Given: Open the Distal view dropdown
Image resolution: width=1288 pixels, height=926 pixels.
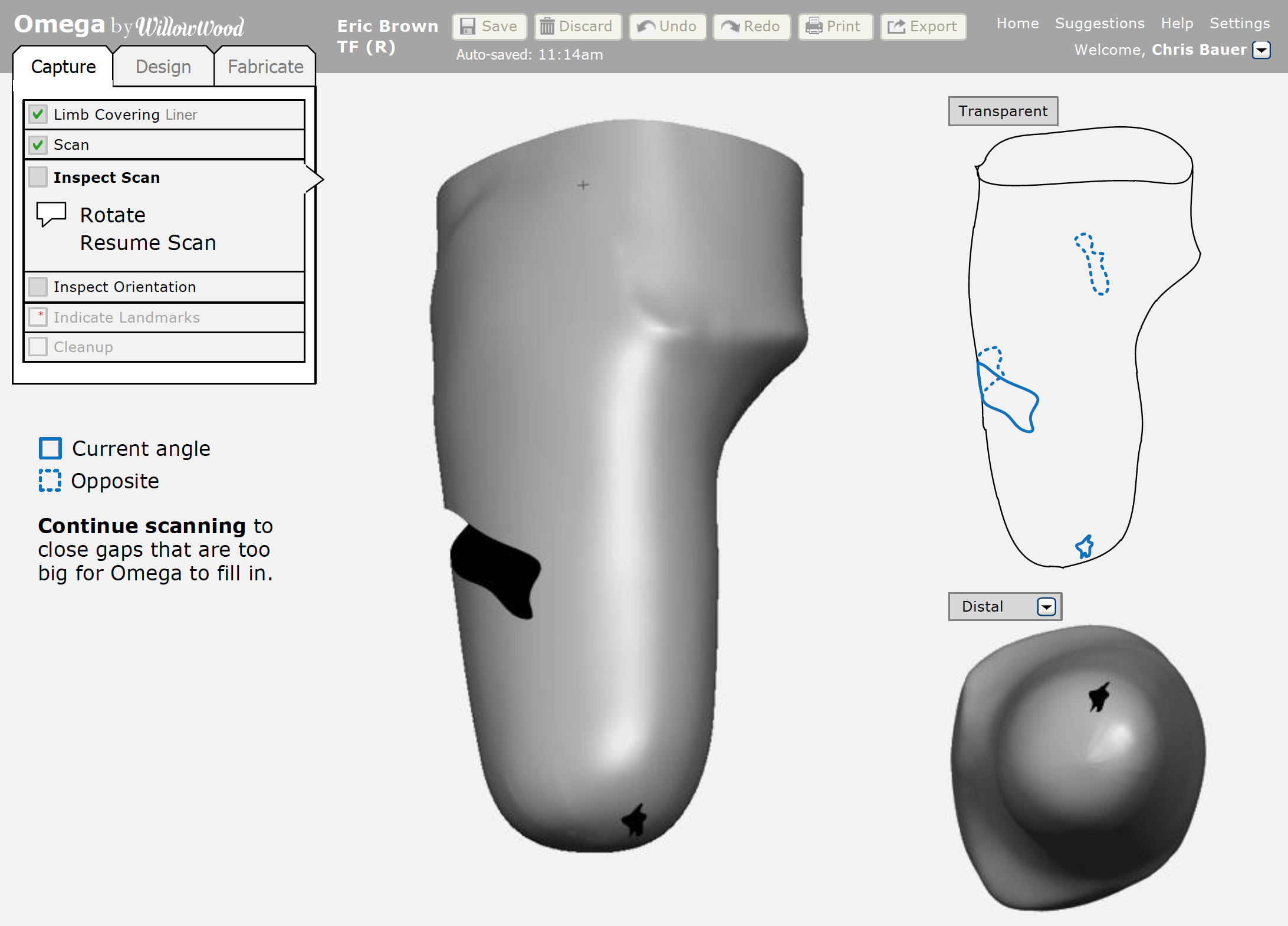Looking at the screenshot, I should pos(1046,606).
